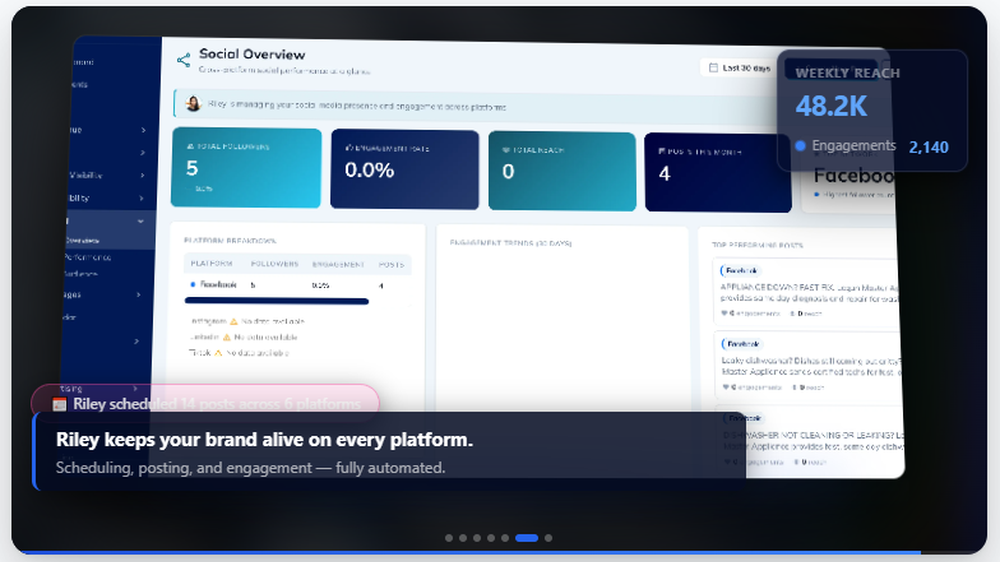
Task: Click the slide progress bar at bottom edge
Action: point(471,552)
